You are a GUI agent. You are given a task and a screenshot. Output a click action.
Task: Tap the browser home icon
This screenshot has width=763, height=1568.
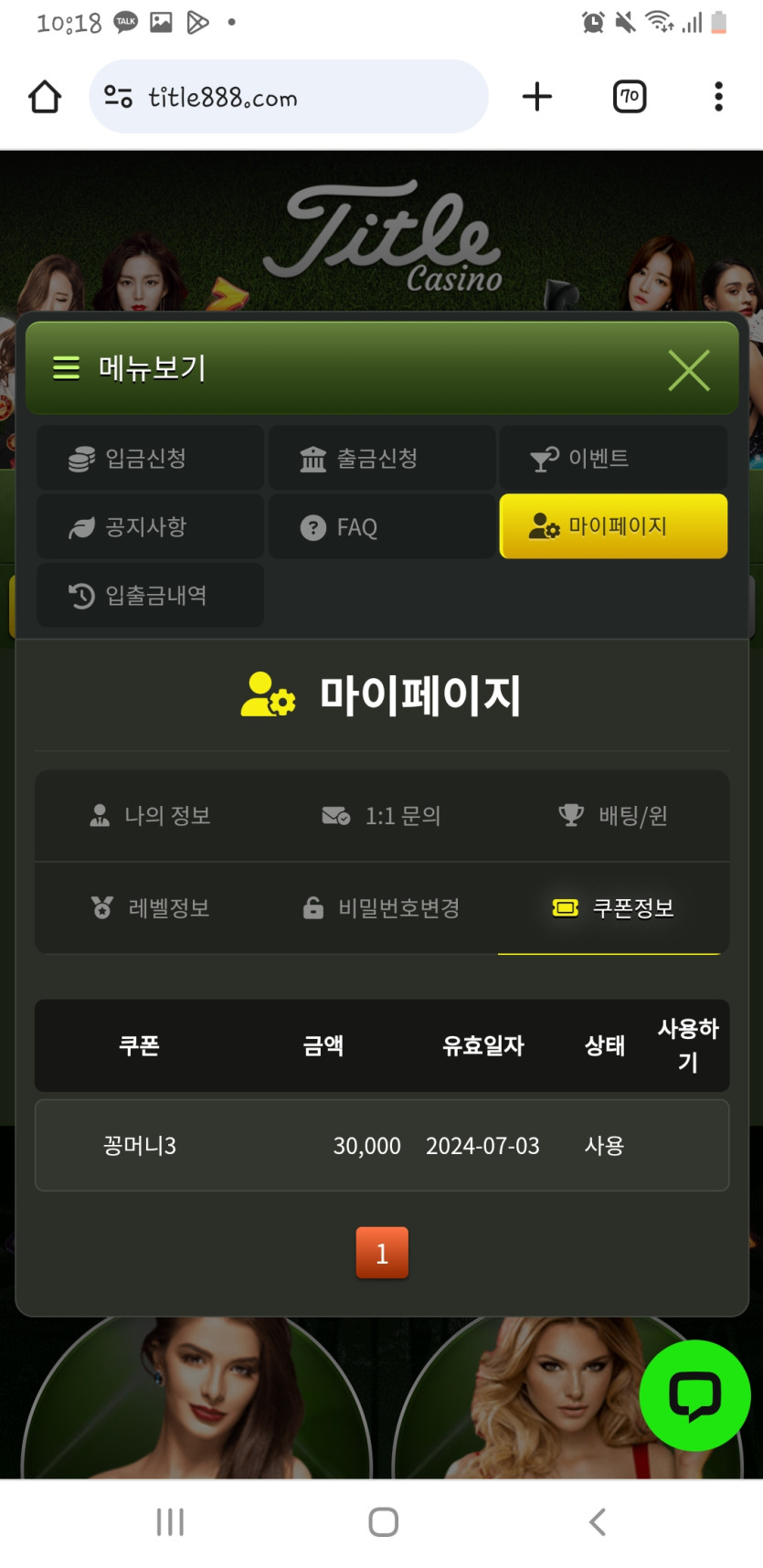click(x=45, y=97)
